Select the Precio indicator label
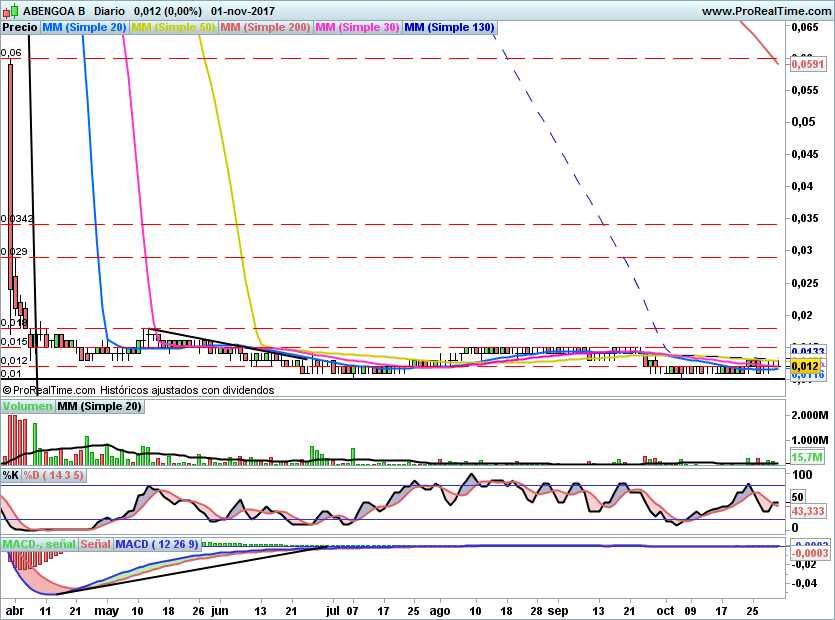Viewport: 835px width, 620px height. tap(20, 28)
